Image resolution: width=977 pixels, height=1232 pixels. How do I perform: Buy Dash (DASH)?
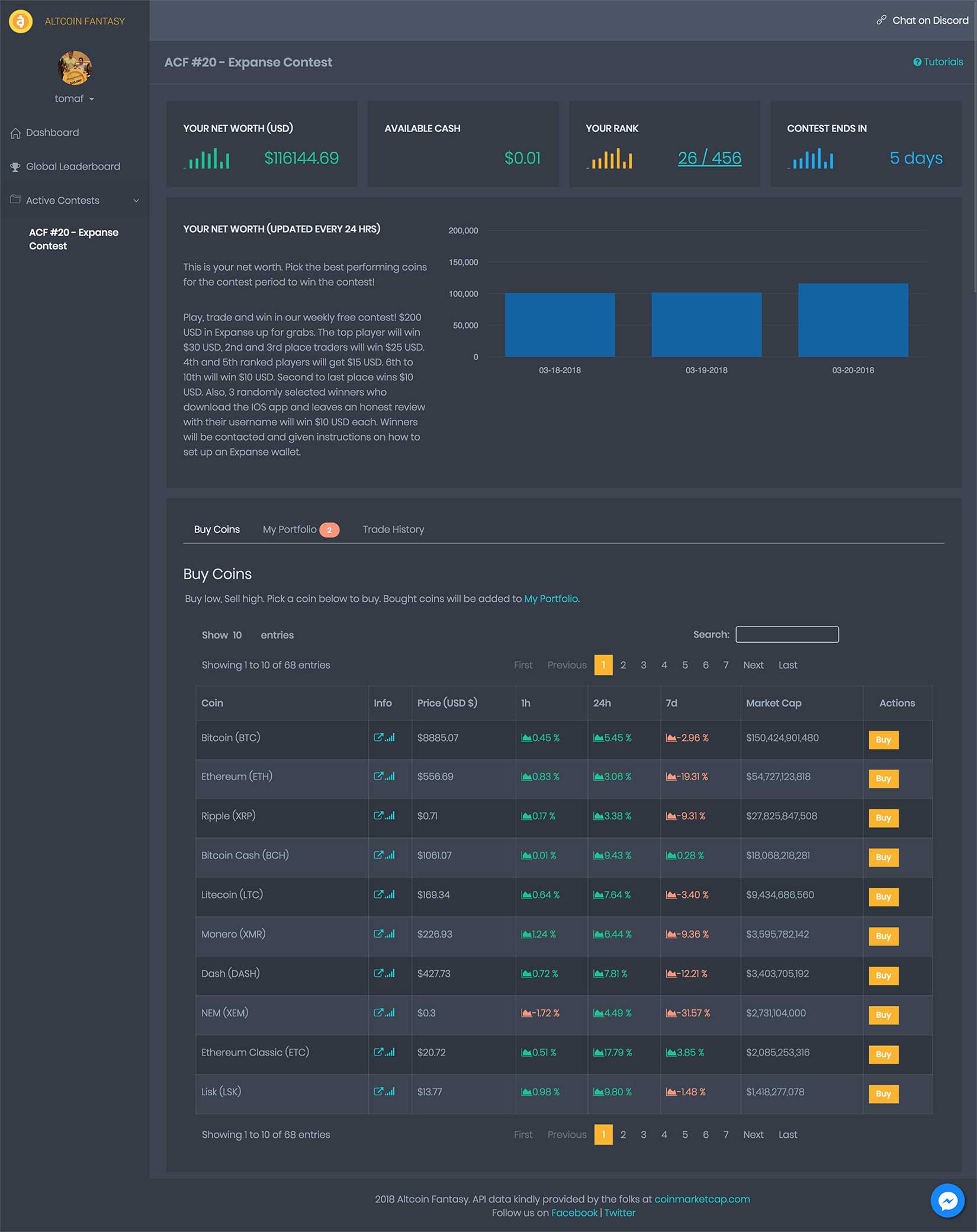point(883,976)
